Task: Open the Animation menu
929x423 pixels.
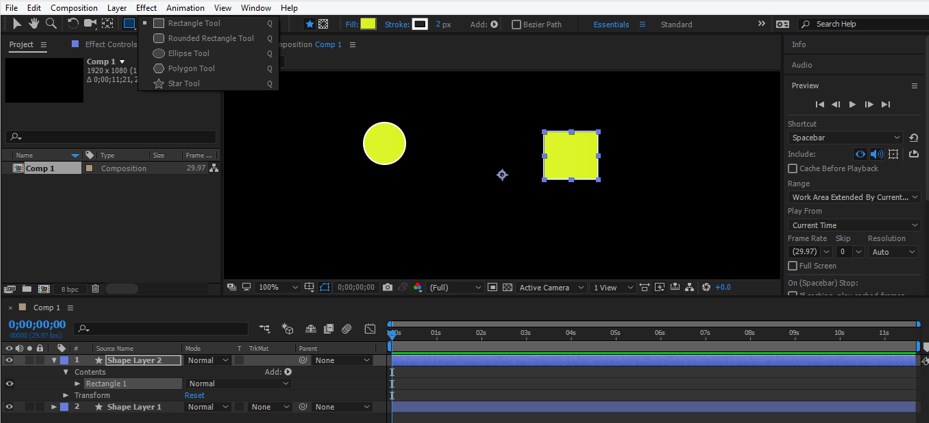Action: coord(185,8)
